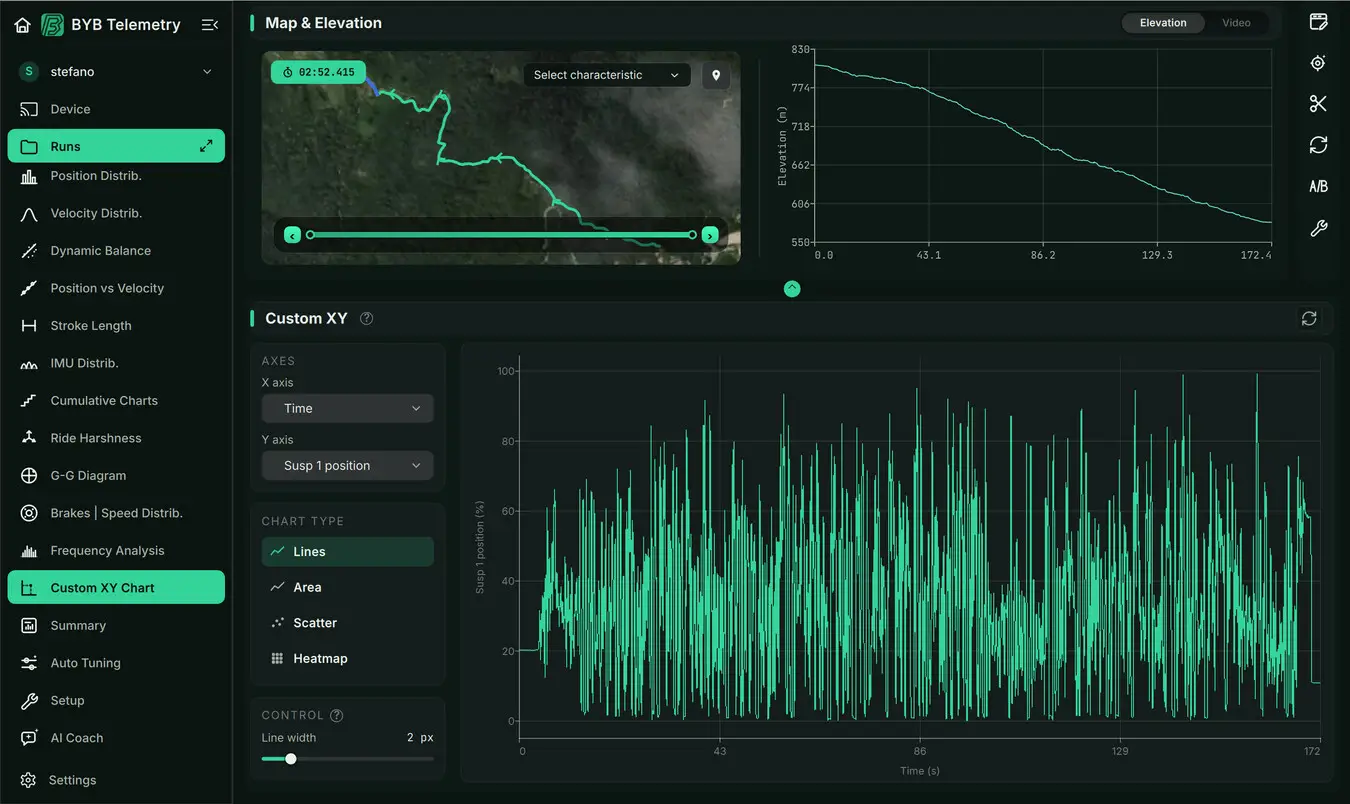This screenshot has height=804, width=1350.
Task: Adjust the Line width slider handle
Action: pyautogui.click(x=291, y=759)
